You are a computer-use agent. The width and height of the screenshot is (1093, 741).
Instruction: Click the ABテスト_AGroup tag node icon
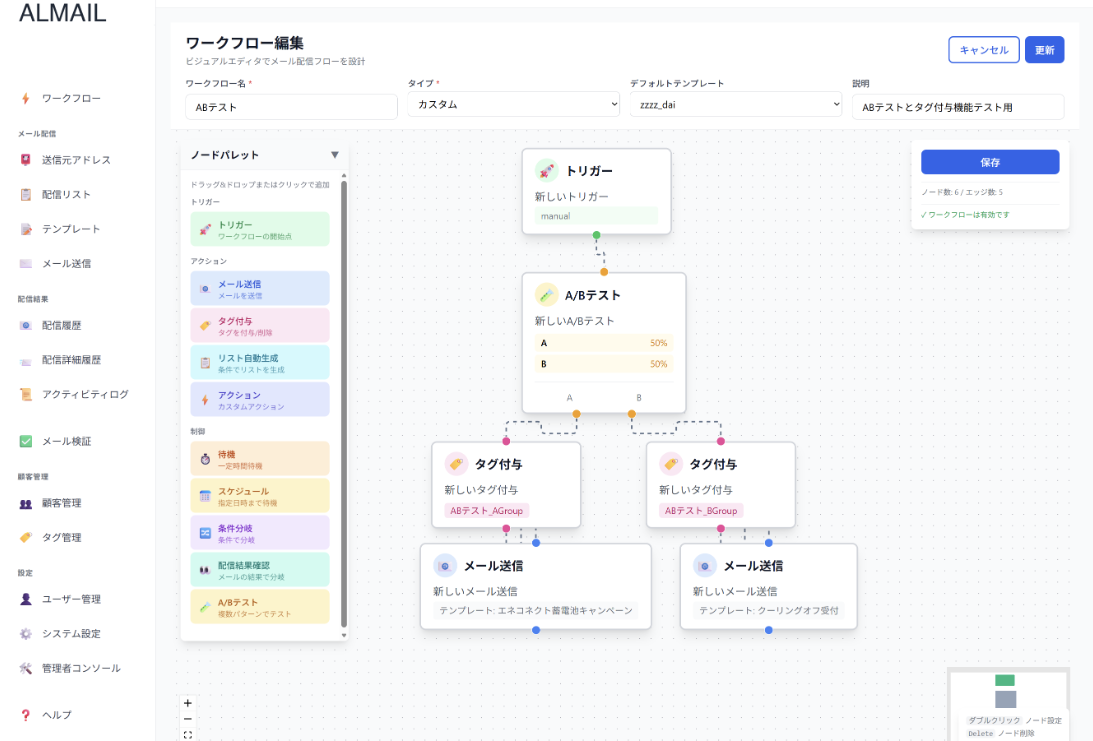coord(456,464)
